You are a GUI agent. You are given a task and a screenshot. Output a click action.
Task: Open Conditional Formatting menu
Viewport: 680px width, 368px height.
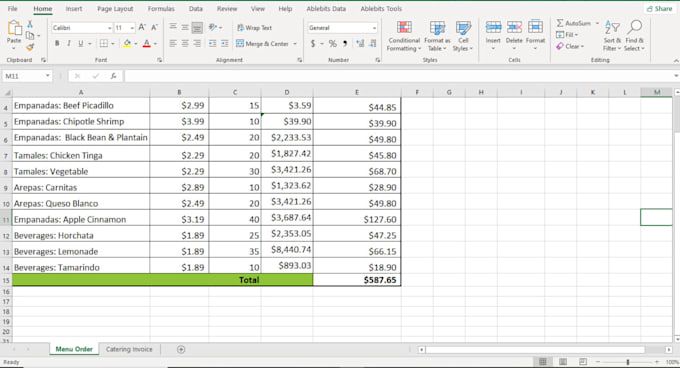404,36
